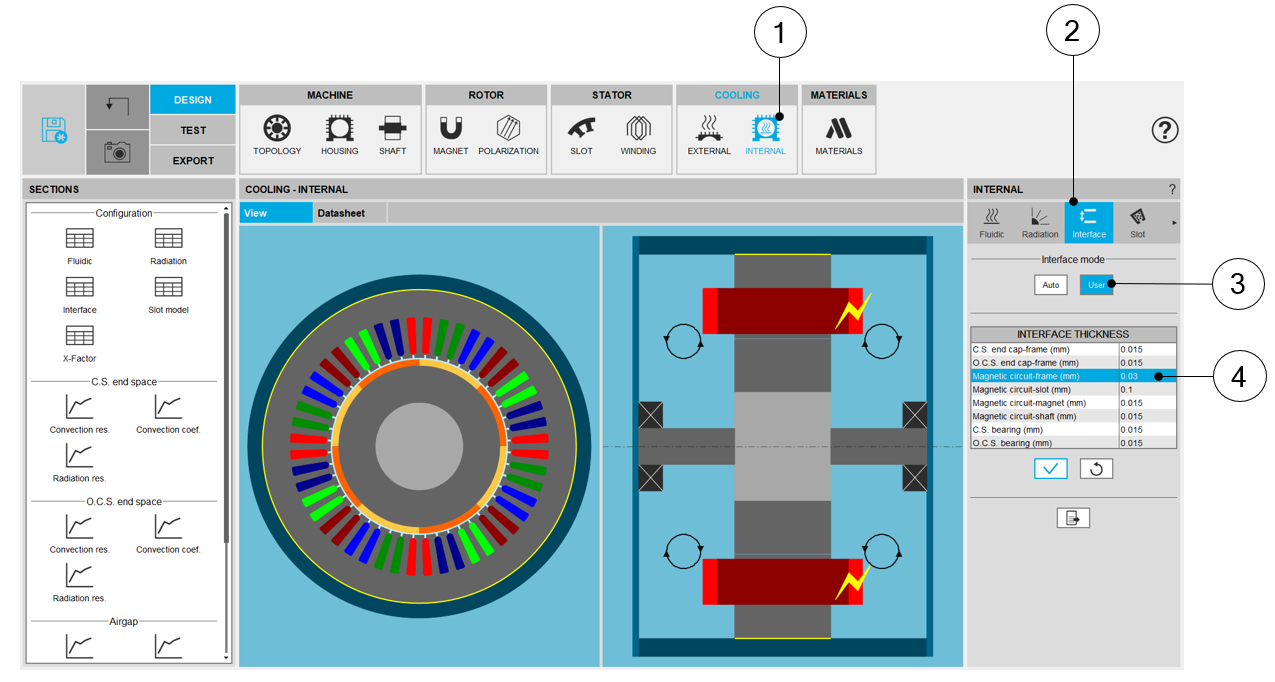Open the Shaft design section

[392, 134]
